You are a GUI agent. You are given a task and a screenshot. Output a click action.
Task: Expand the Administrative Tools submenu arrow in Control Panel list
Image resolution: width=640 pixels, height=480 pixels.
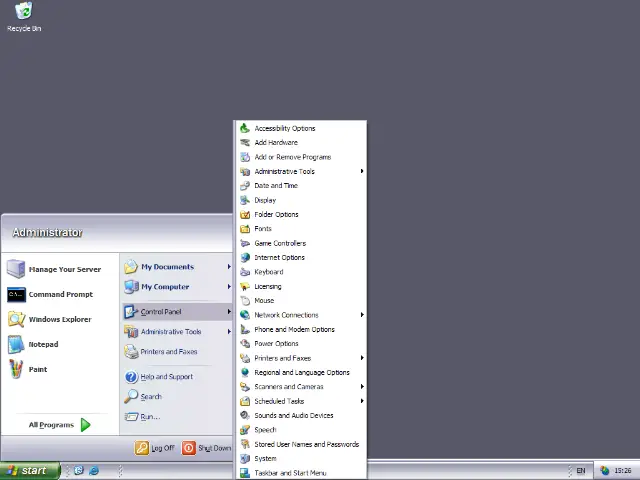pos(362,171)
